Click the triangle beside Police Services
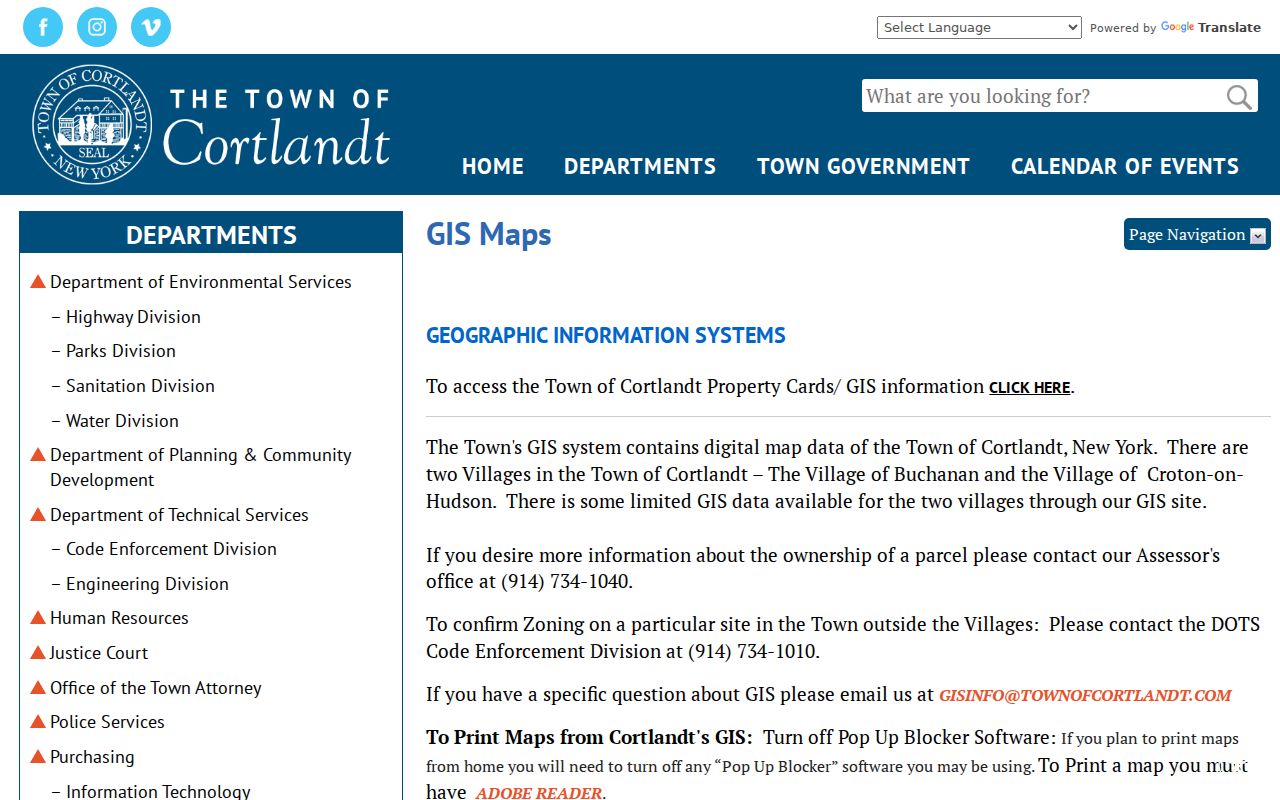The height and width of the screenshot is (800, 1280). [x=38, y=721]
